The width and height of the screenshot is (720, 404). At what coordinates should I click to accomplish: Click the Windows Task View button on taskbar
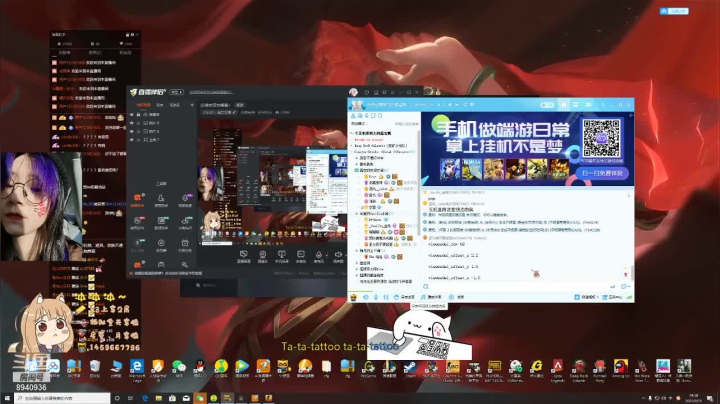(130, 398)
